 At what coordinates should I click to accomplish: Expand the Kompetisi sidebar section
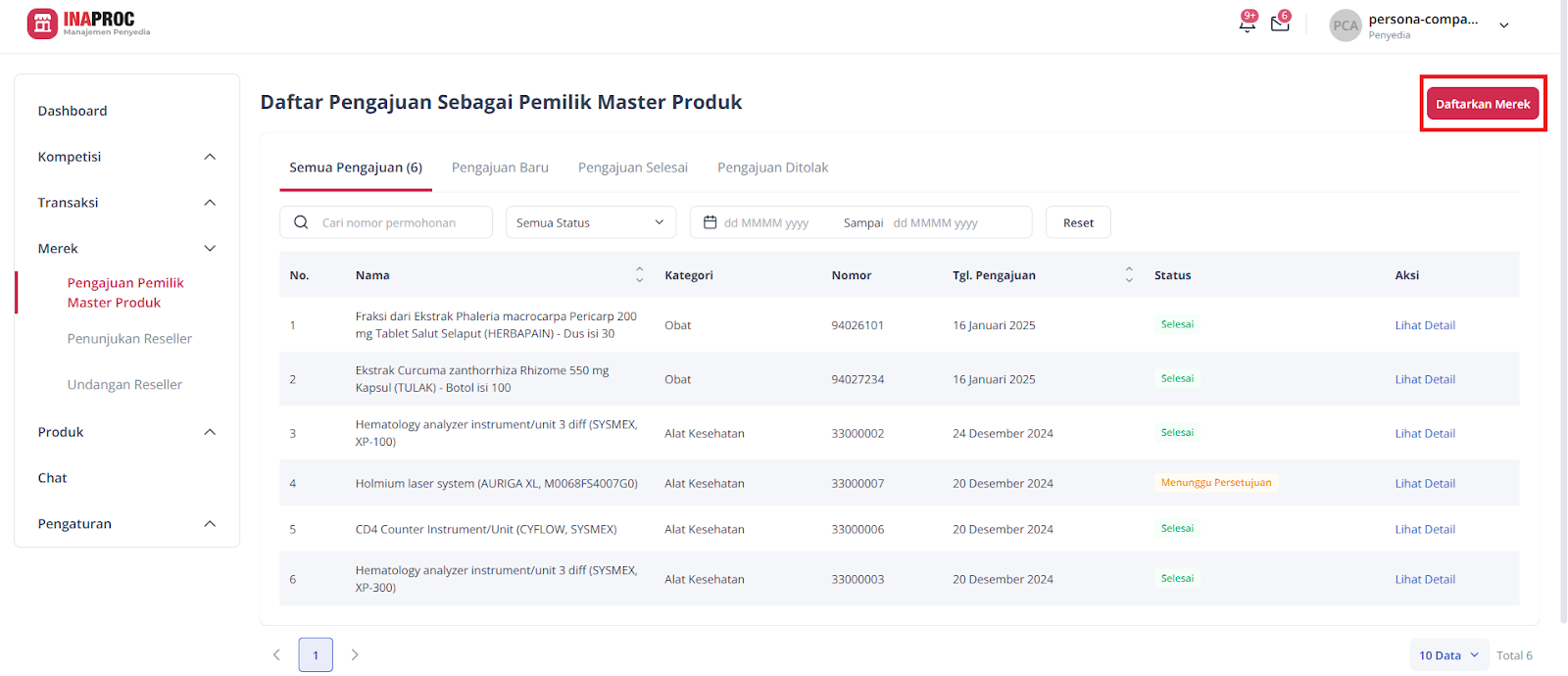point(210,157)
